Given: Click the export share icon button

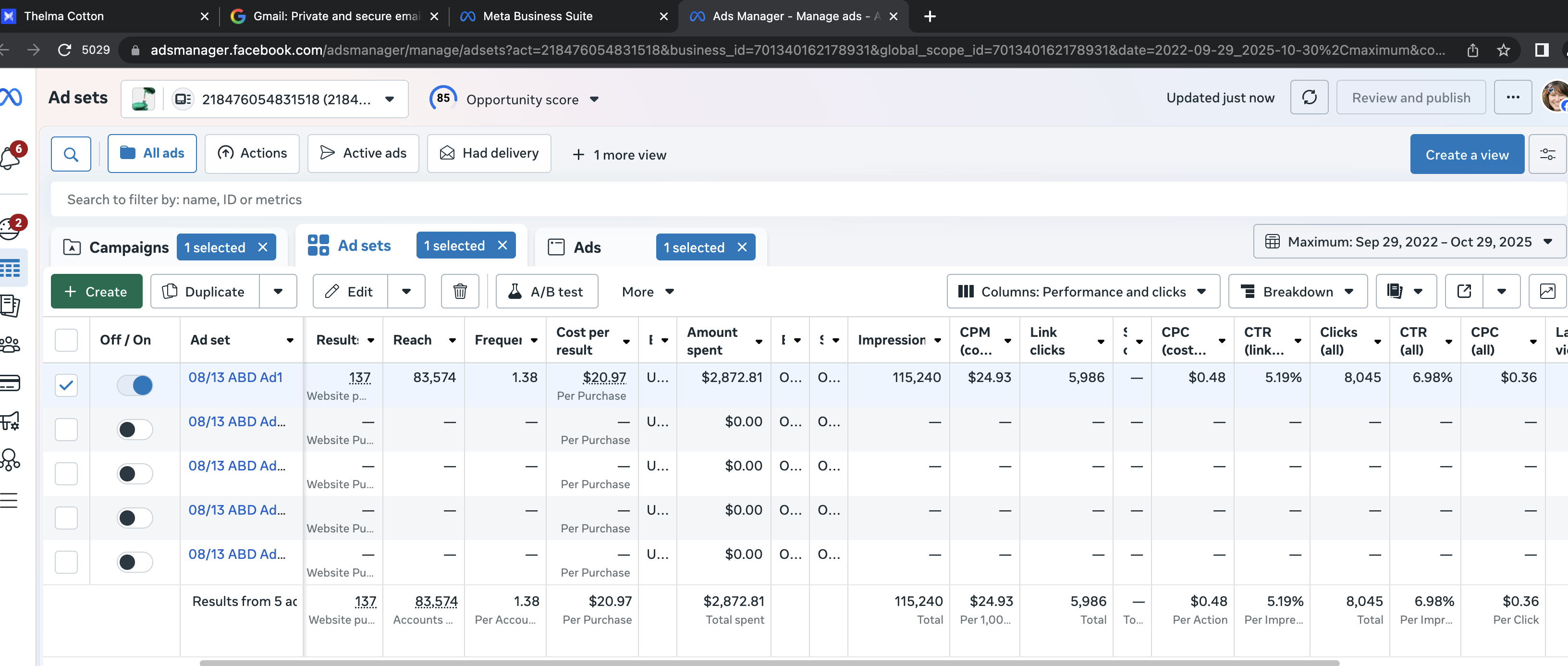Looking at the screenshot, I should [x=1464, y=292].
